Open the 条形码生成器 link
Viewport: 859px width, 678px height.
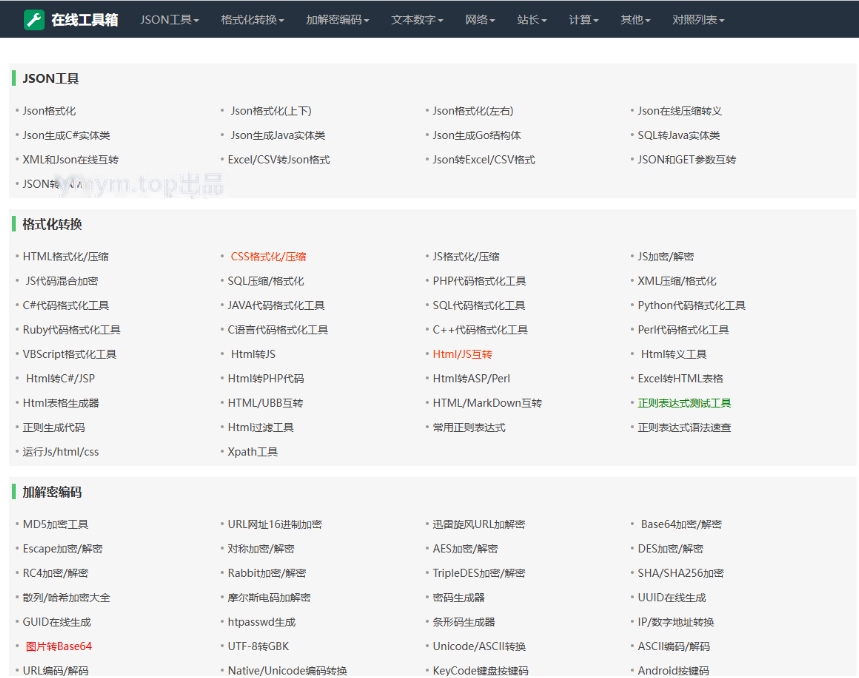(x=463, y=622)
